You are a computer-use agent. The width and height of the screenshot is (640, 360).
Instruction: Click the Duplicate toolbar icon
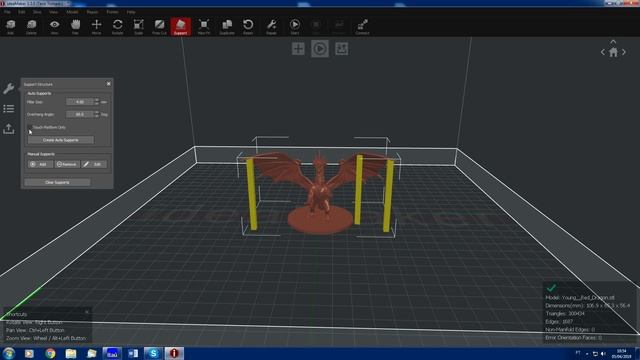click(x=227, y=27)
